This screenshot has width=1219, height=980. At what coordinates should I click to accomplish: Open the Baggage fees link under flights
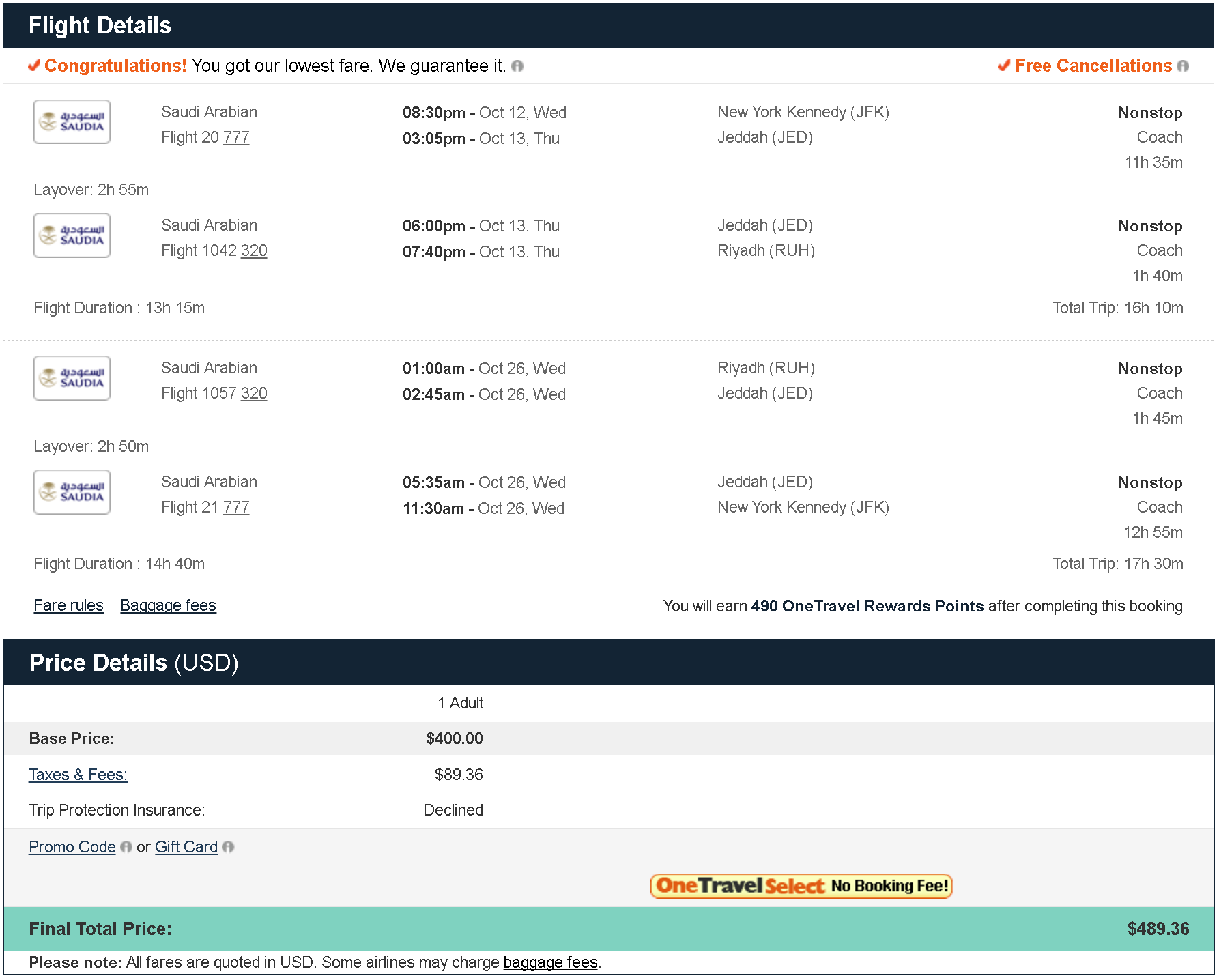point(168,605)
